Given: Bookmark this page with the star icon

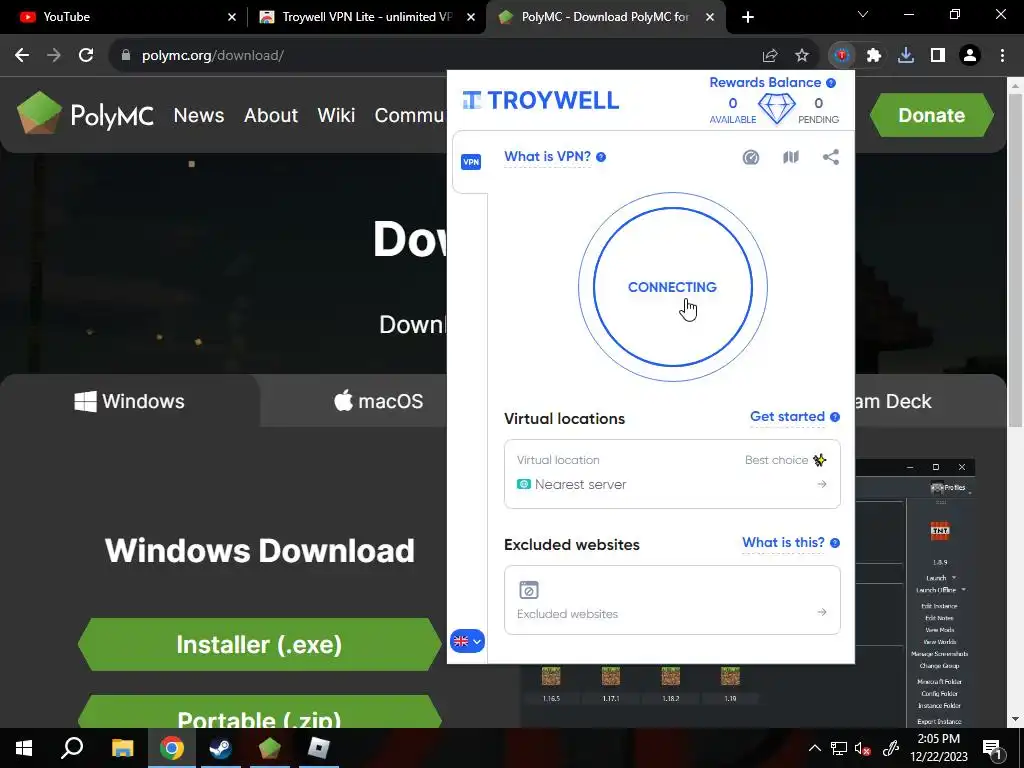Looking at the screenshot, I should point(802,56).
